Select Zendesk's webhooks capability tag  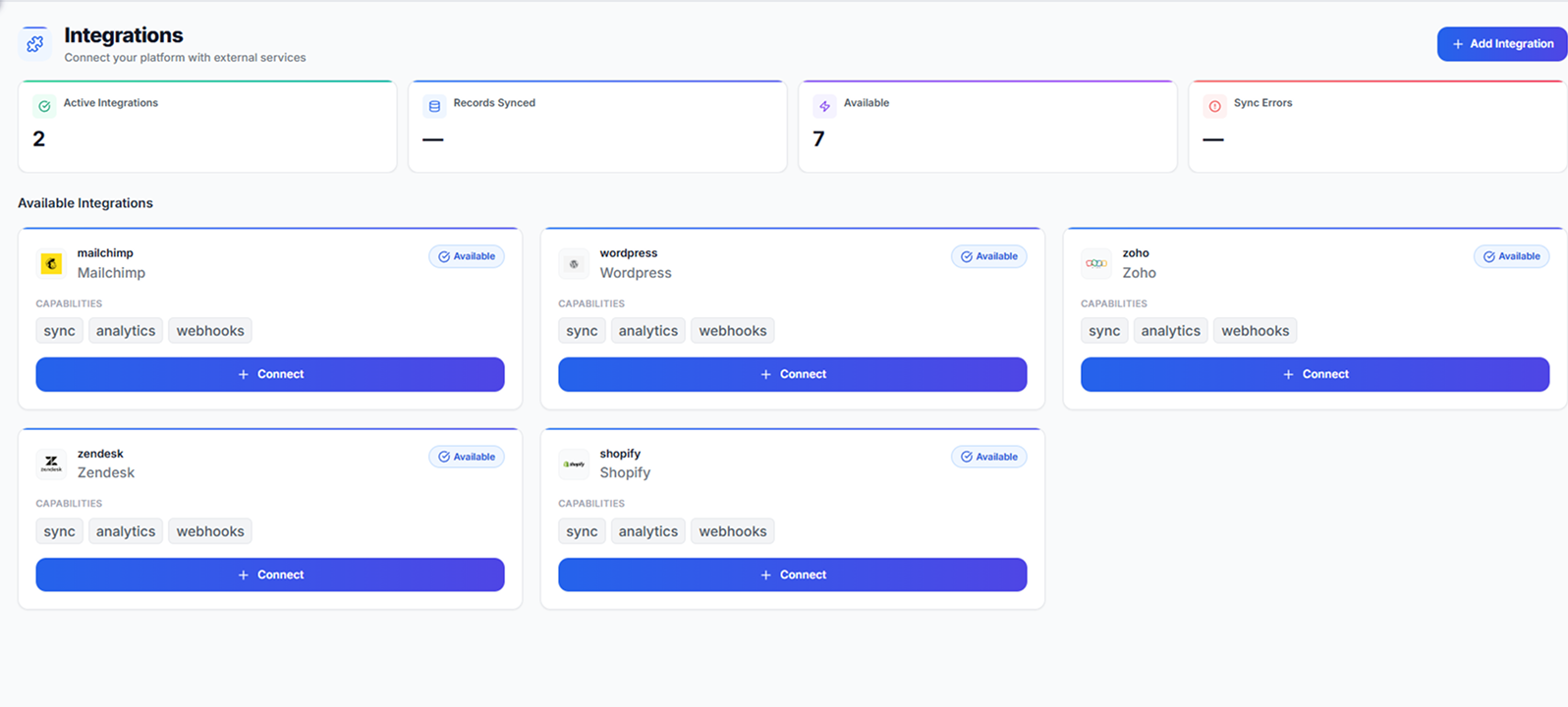click(210, 531)
